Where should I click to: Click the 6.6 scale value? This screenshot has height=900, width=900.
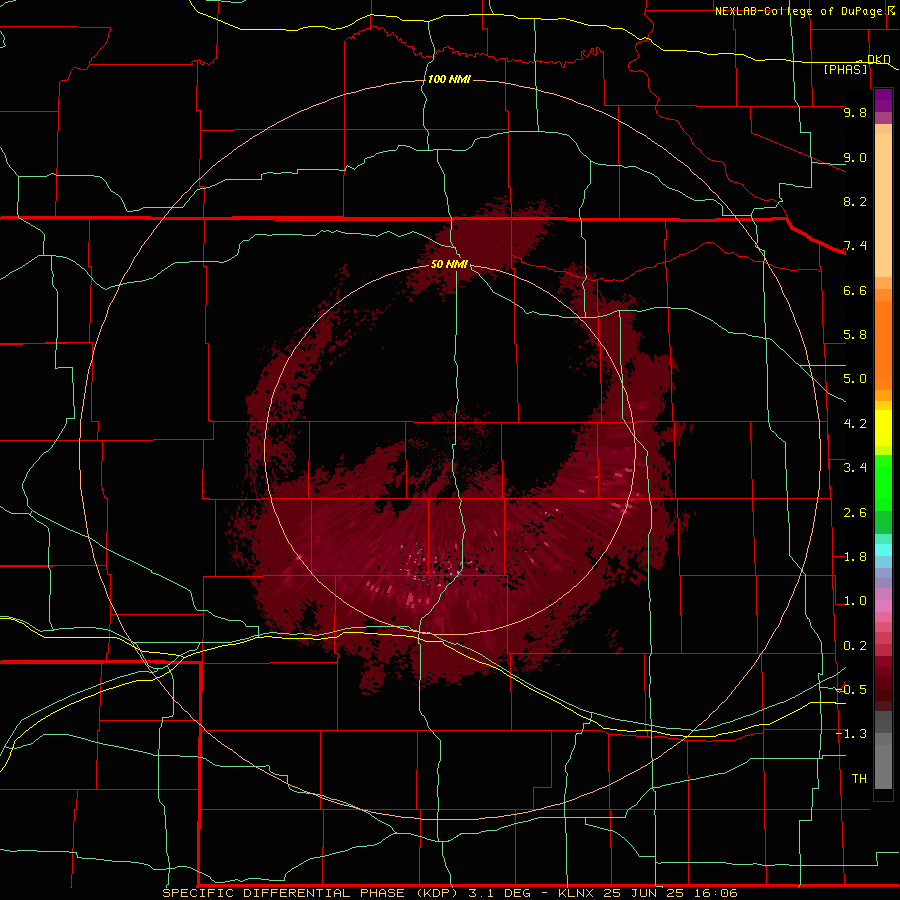point(855,290)
